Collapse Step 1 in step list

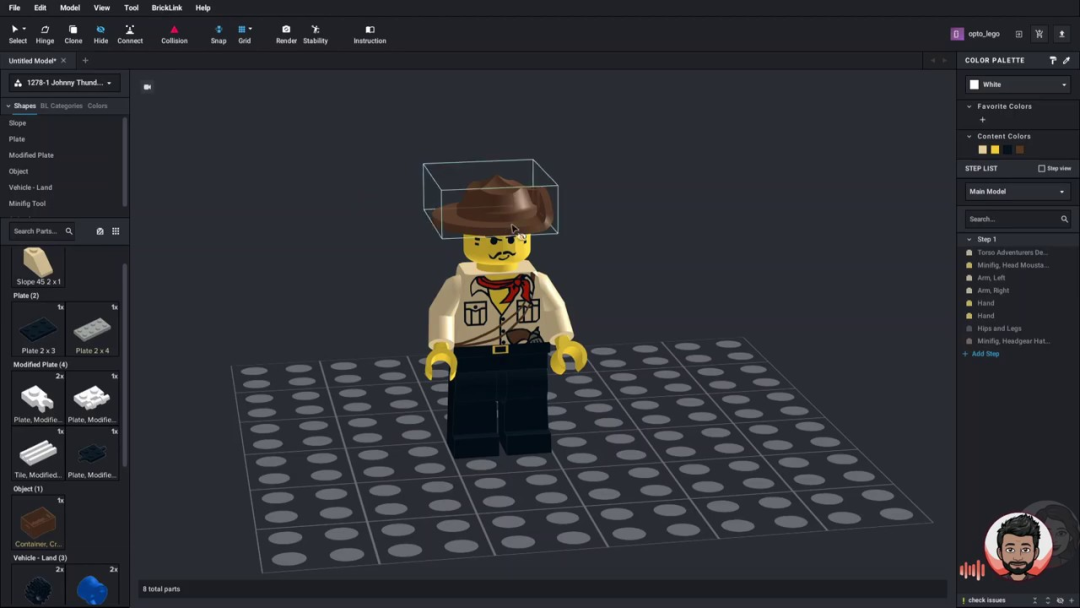pos(969,240)
